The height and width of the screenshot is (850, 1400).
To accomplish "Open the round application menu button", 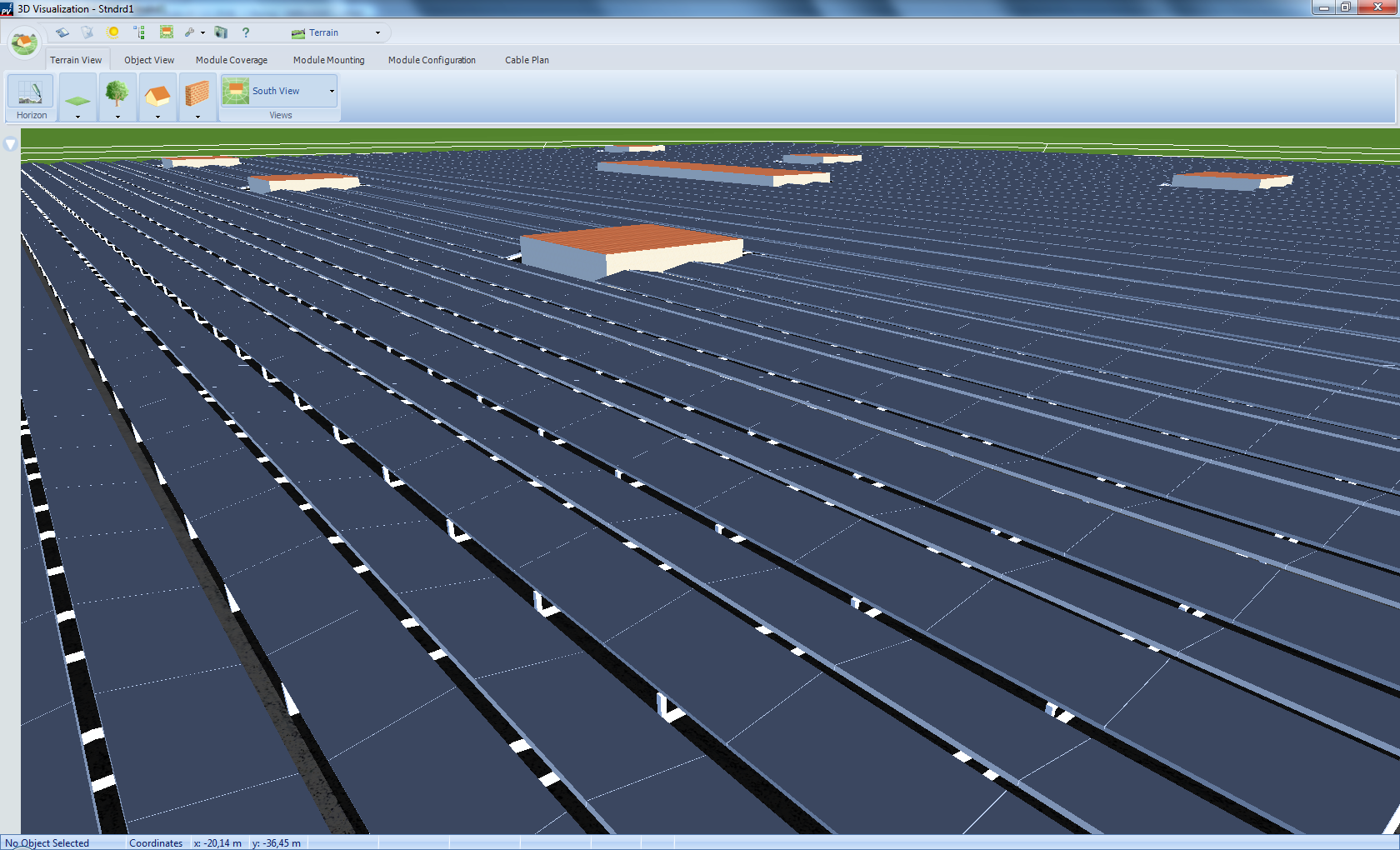I will click(23, 42).
